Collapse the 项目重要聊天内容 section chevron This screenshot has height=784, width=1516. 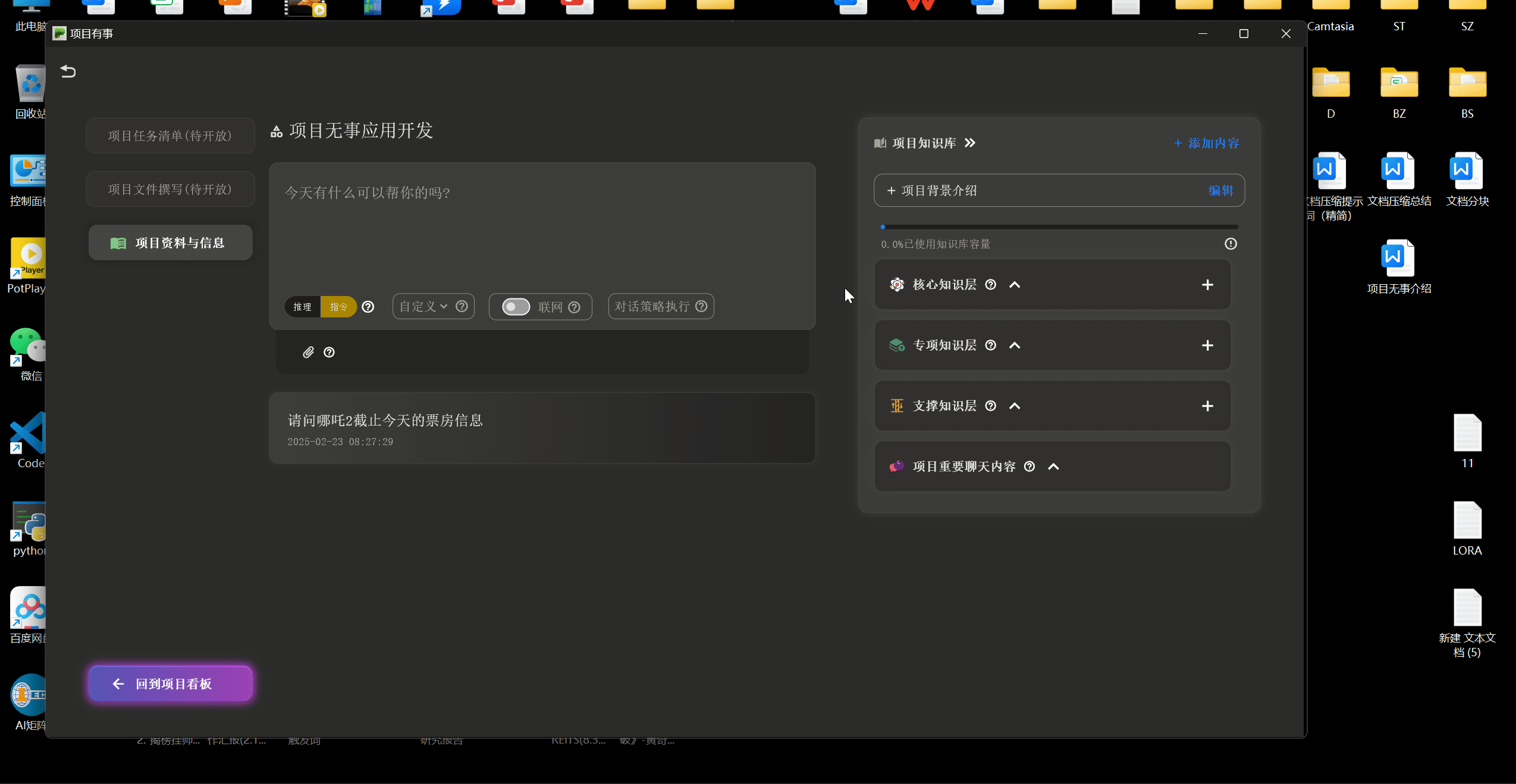coord(1053,467)
